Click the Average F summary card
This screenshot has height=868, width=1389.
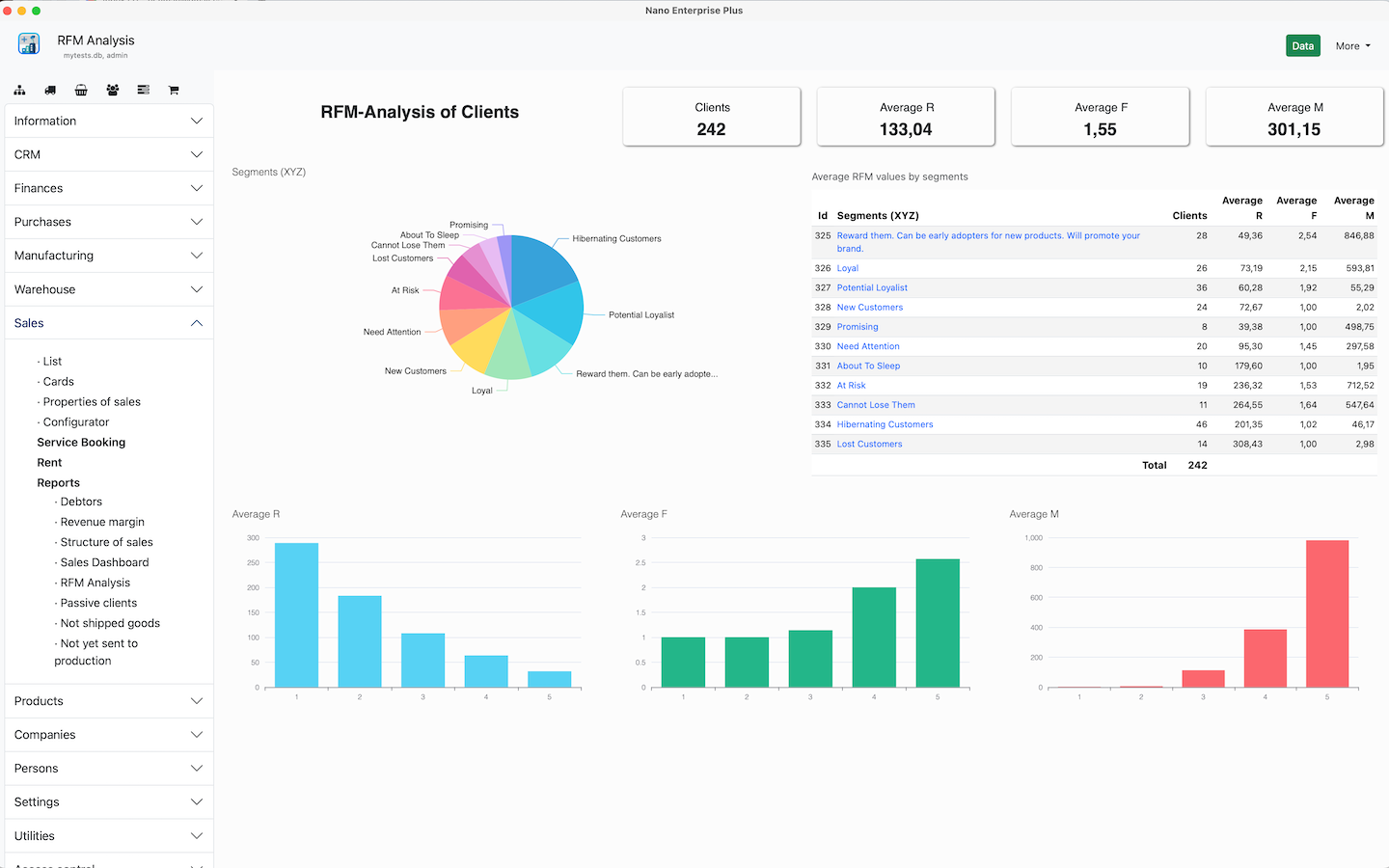click(x=1100, y=117)
